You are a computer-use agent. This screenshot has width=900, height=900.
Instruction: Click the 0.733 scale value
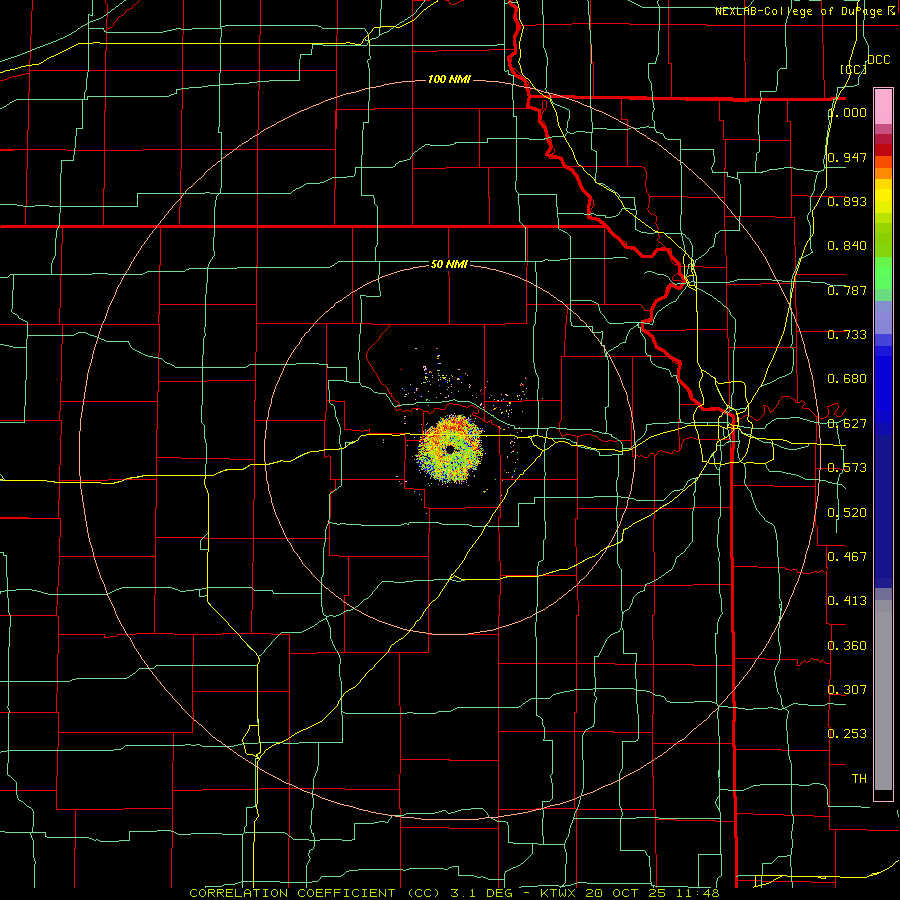point(847,335)
